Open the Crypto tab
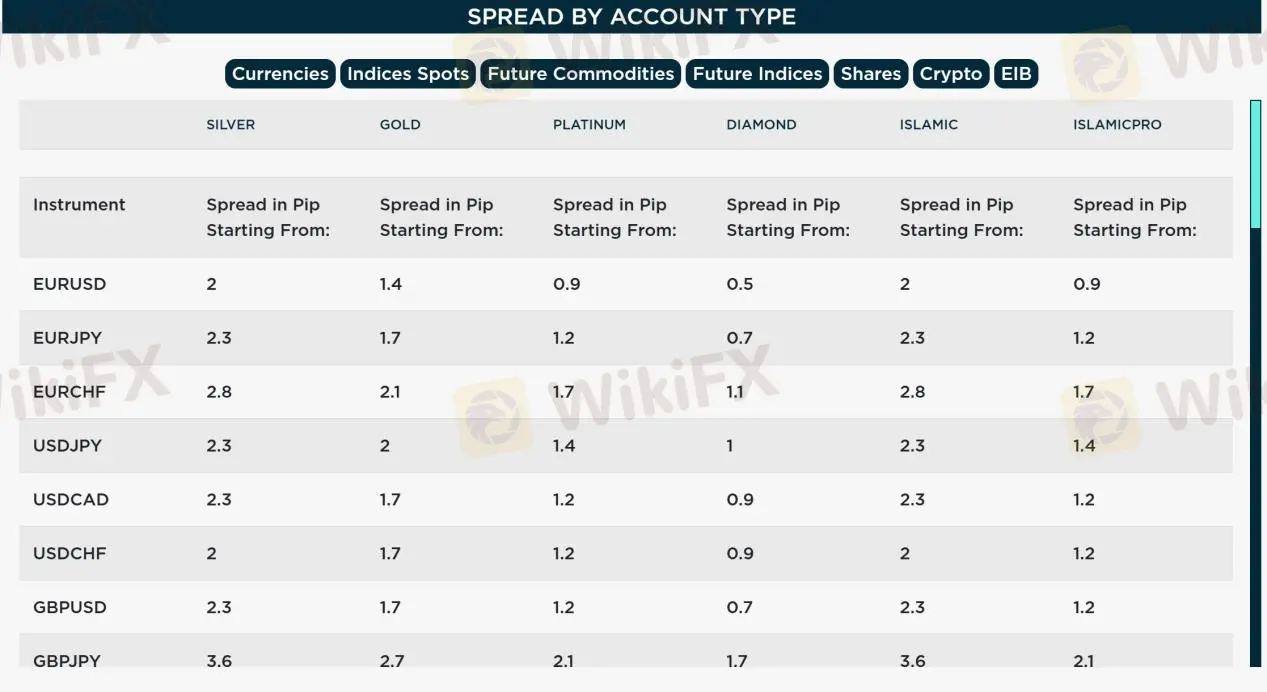1267x692 pixels. coord(951,74)
